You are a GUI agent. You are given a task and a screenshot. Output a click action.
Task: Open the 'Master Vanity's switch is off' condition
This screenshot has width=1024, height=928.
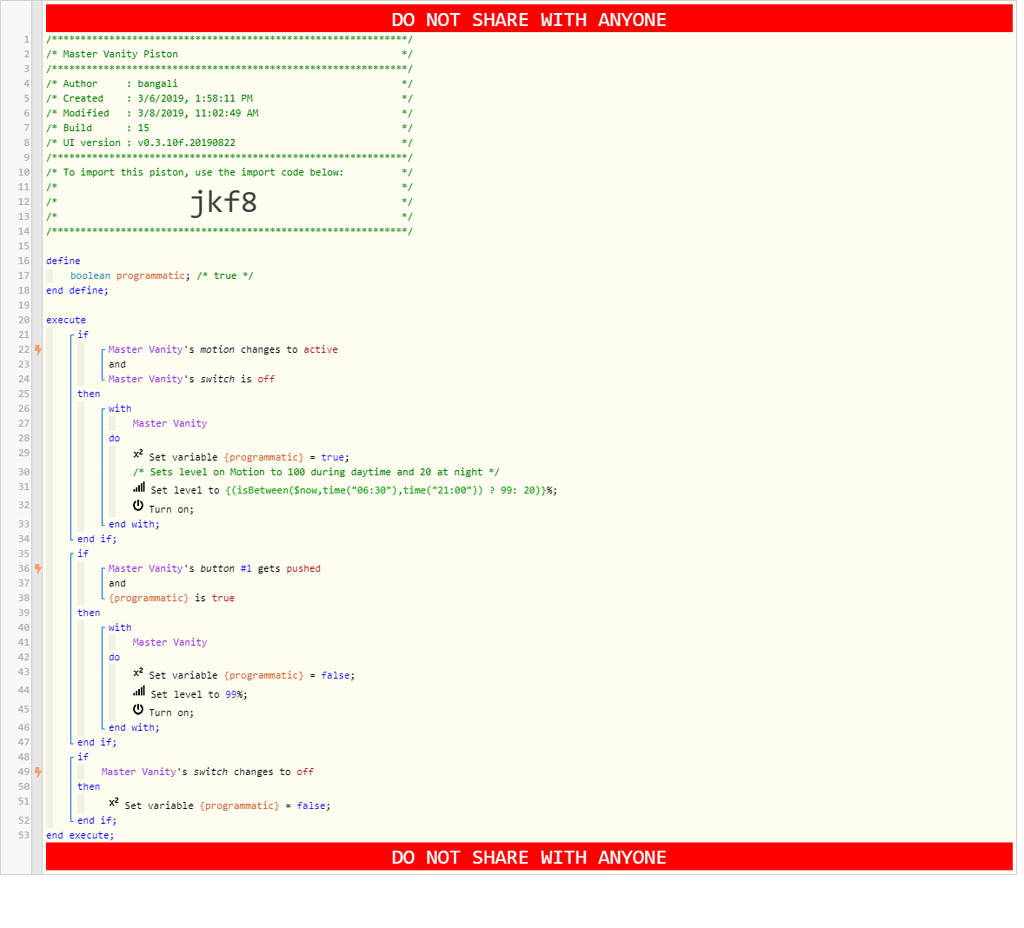pos(191,379)
